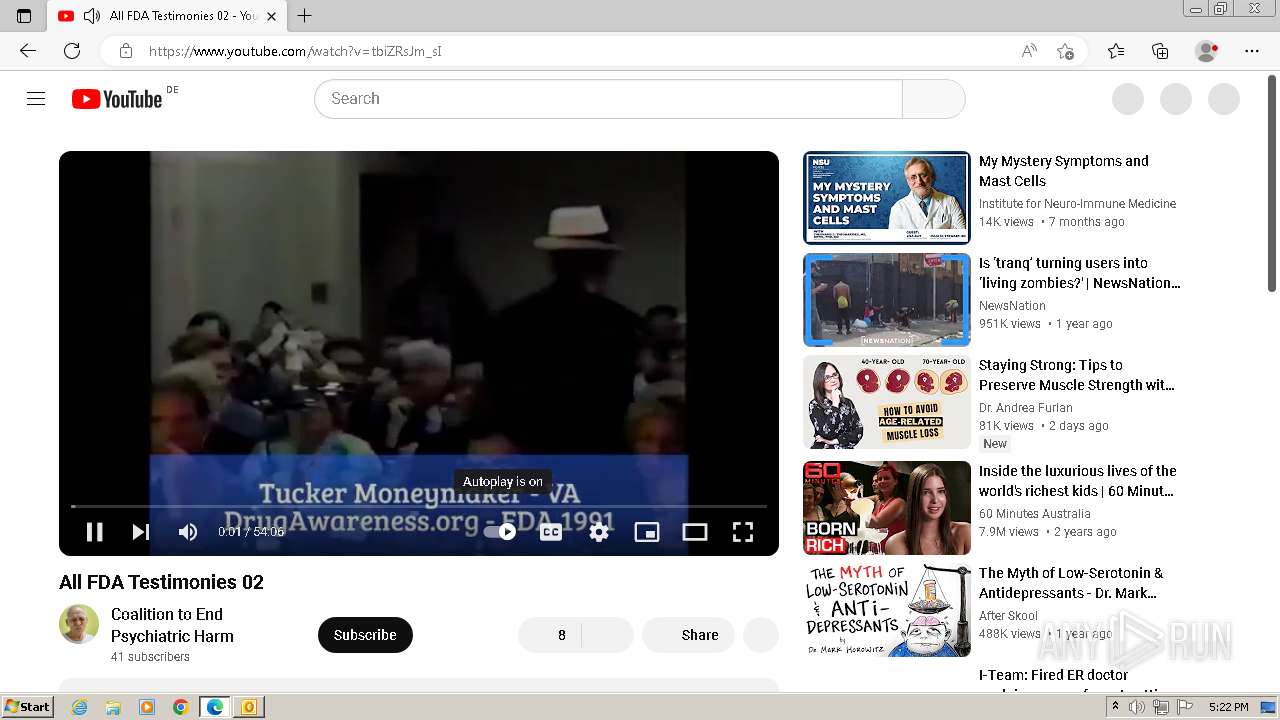Open Staying Strong muscle video thumbnail
This screenshot has height=720, width=1280.
click(887, 402)
